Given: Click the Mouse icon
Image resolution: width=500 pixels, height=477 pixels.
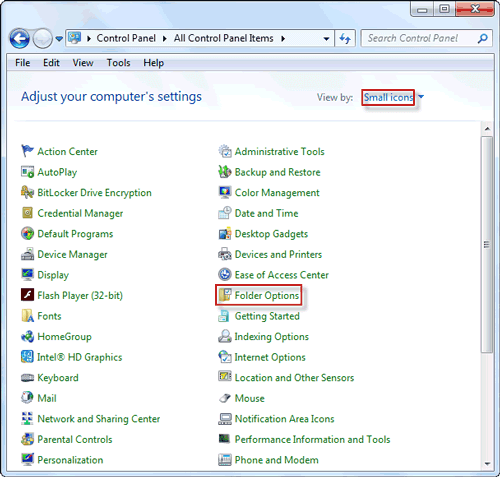Looking at the screenshot, I should (x=225, y=398).
